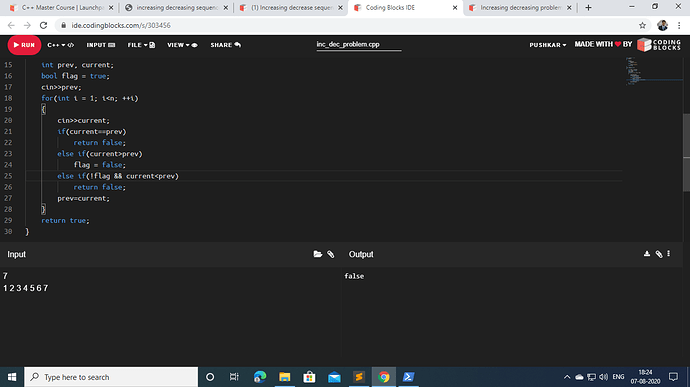The image size is (690, 387).
Task: Click the Coding Blocks logo
Action: (x=659, y=45)
